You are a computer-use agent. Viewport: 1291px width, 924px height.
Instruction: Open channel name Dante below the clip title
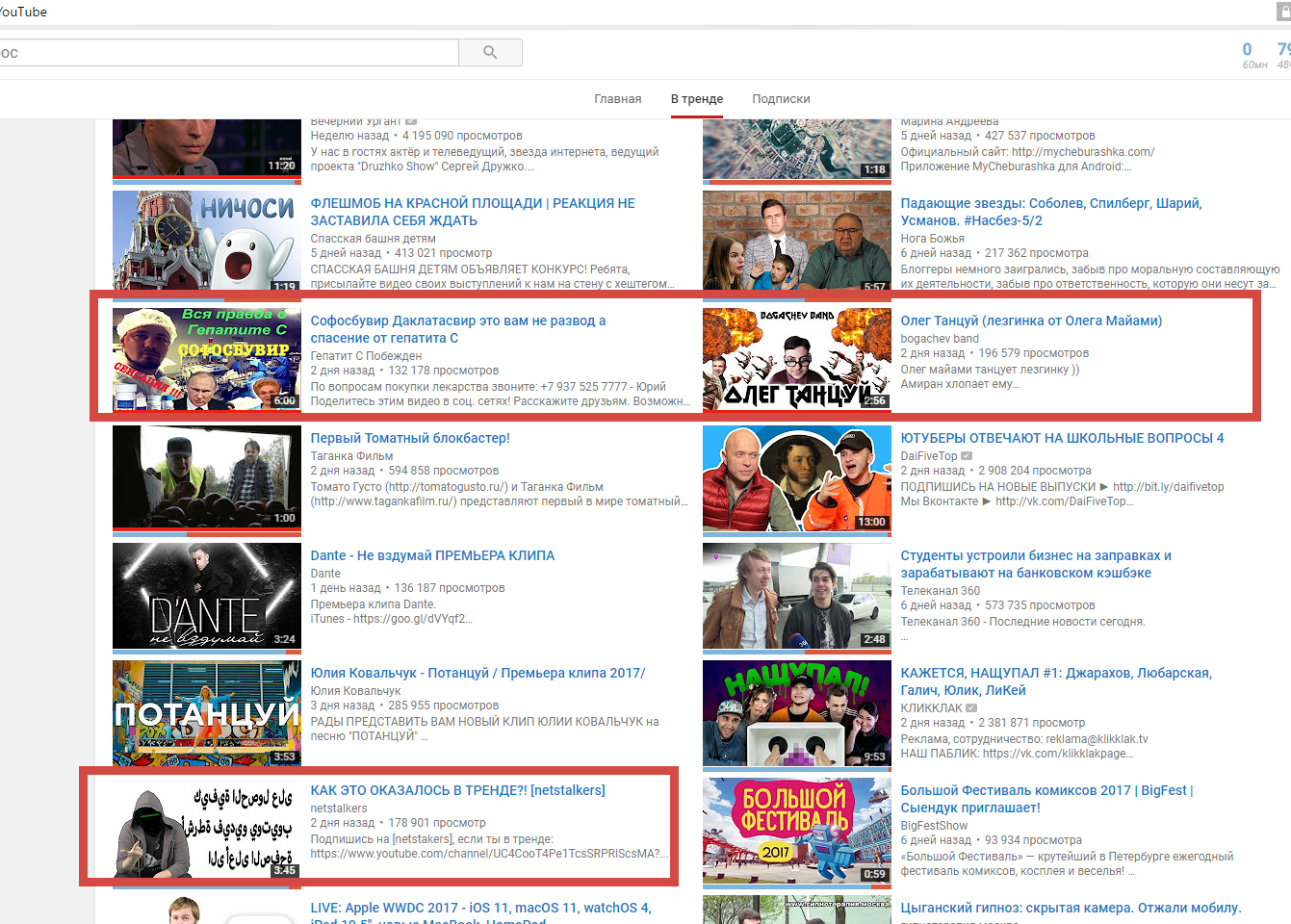325,574
